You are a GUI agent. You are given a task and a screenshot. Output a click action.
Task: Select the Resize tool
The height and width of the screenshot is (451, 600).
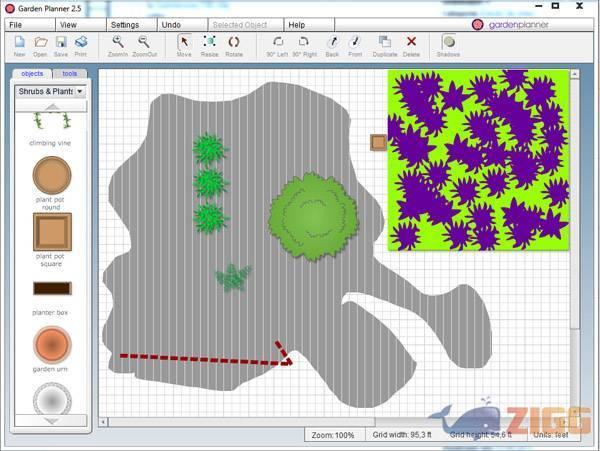tap(209, 43)
